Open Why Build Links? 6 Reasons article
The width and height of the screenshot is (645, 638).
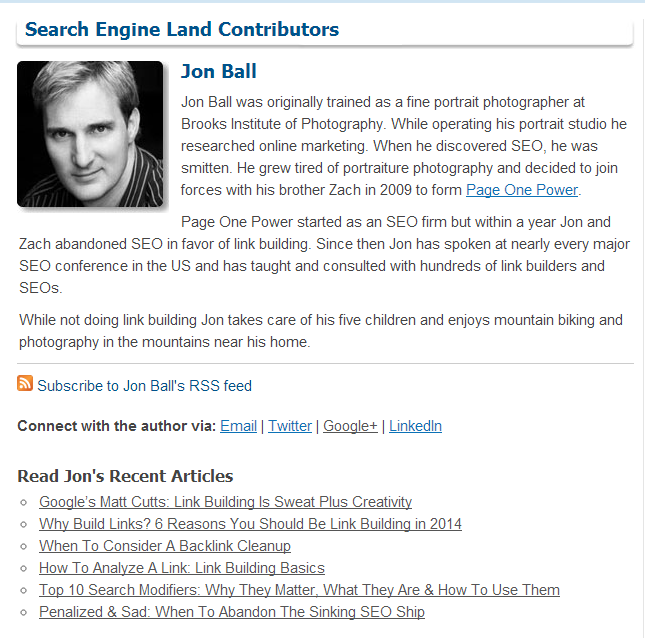pyautogui.click(x=251, y=524)
